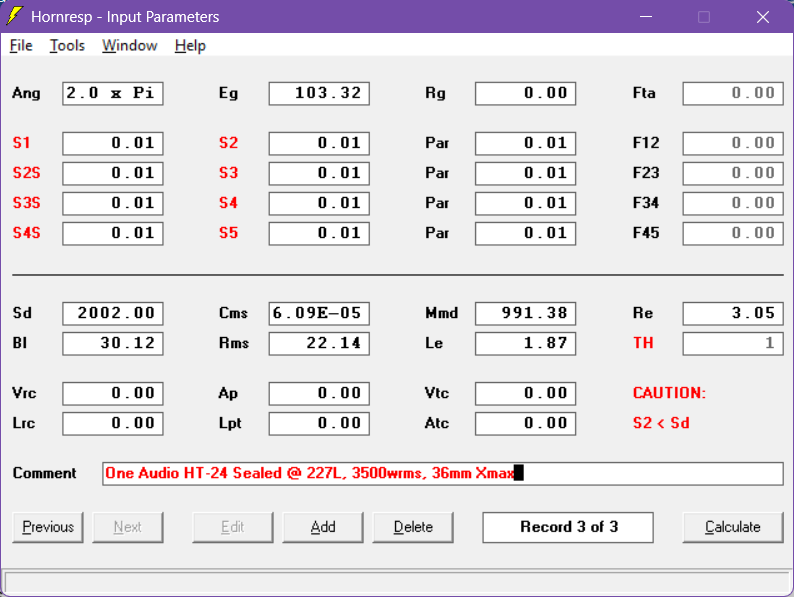Click the F12 value box
Image resolution: width=794 pixels, height=597 pixels.
[733, 143]
